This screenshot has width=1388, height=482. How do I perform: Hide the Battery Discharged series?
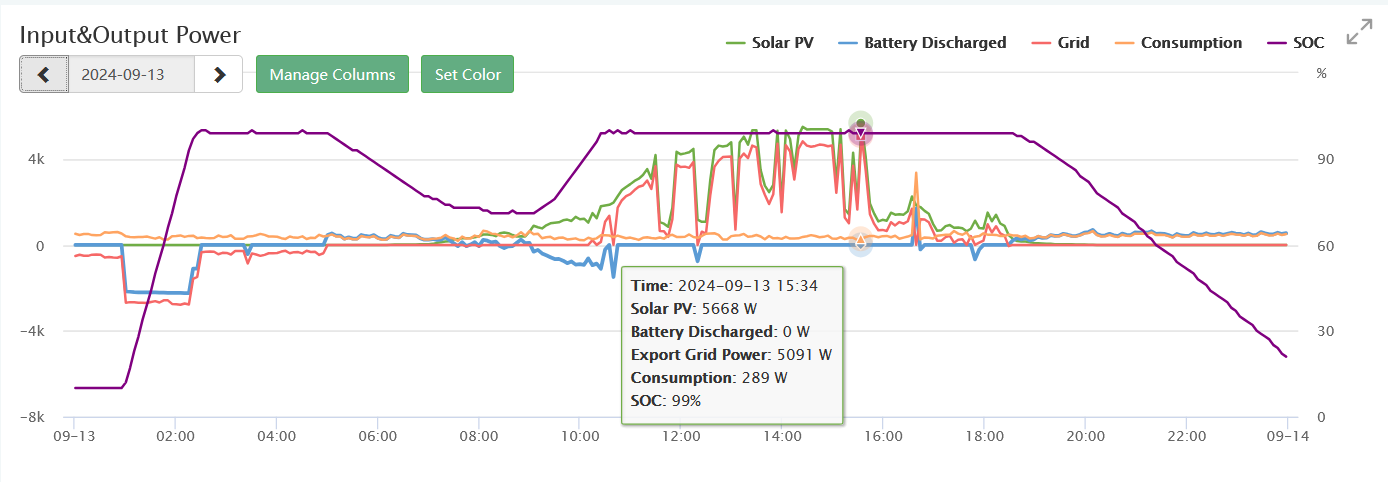coord(934,43)
